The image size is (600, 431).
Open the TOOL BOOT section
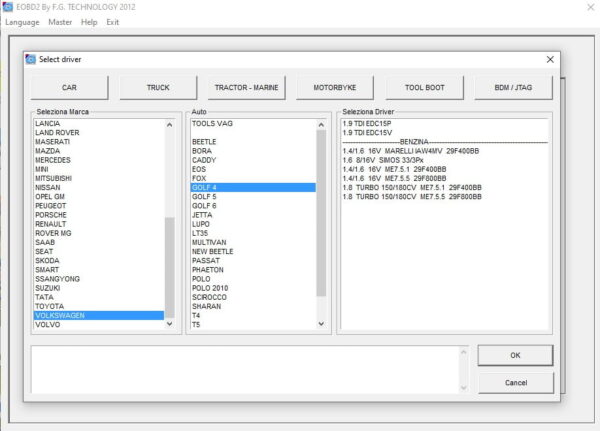point(425,88)
